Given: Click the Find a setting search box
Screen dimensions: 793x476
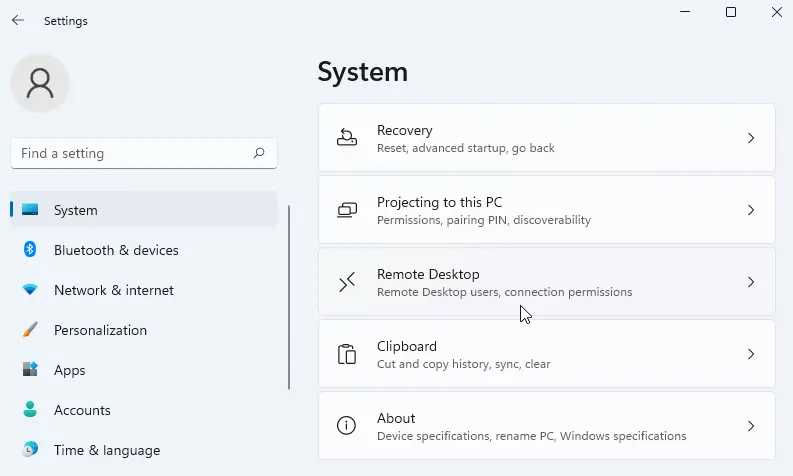Looking at the screenshot, I should [x=144, y=153].
